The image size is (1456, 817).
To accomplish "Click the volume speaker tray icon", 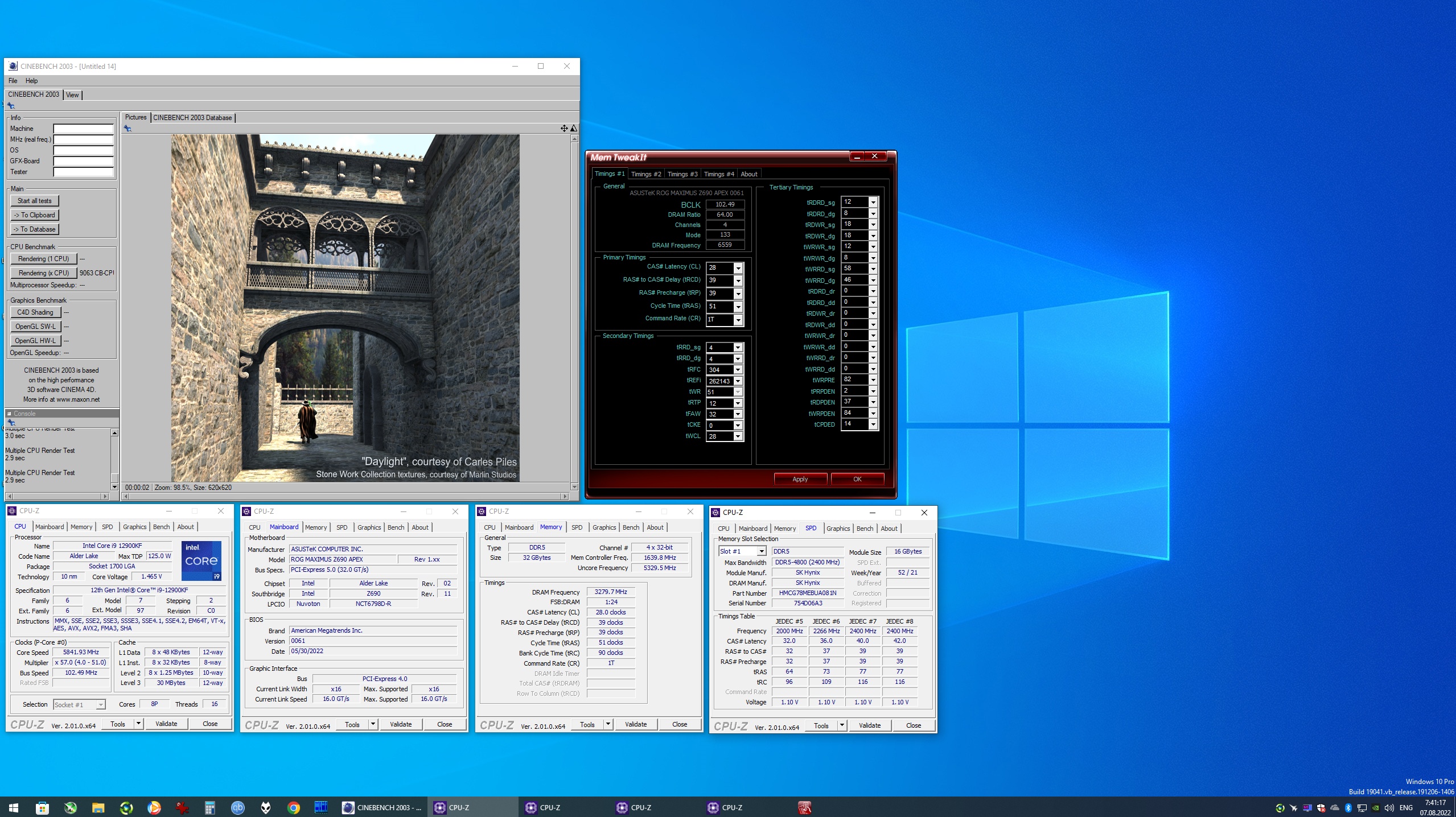I will click(1389, 808).
